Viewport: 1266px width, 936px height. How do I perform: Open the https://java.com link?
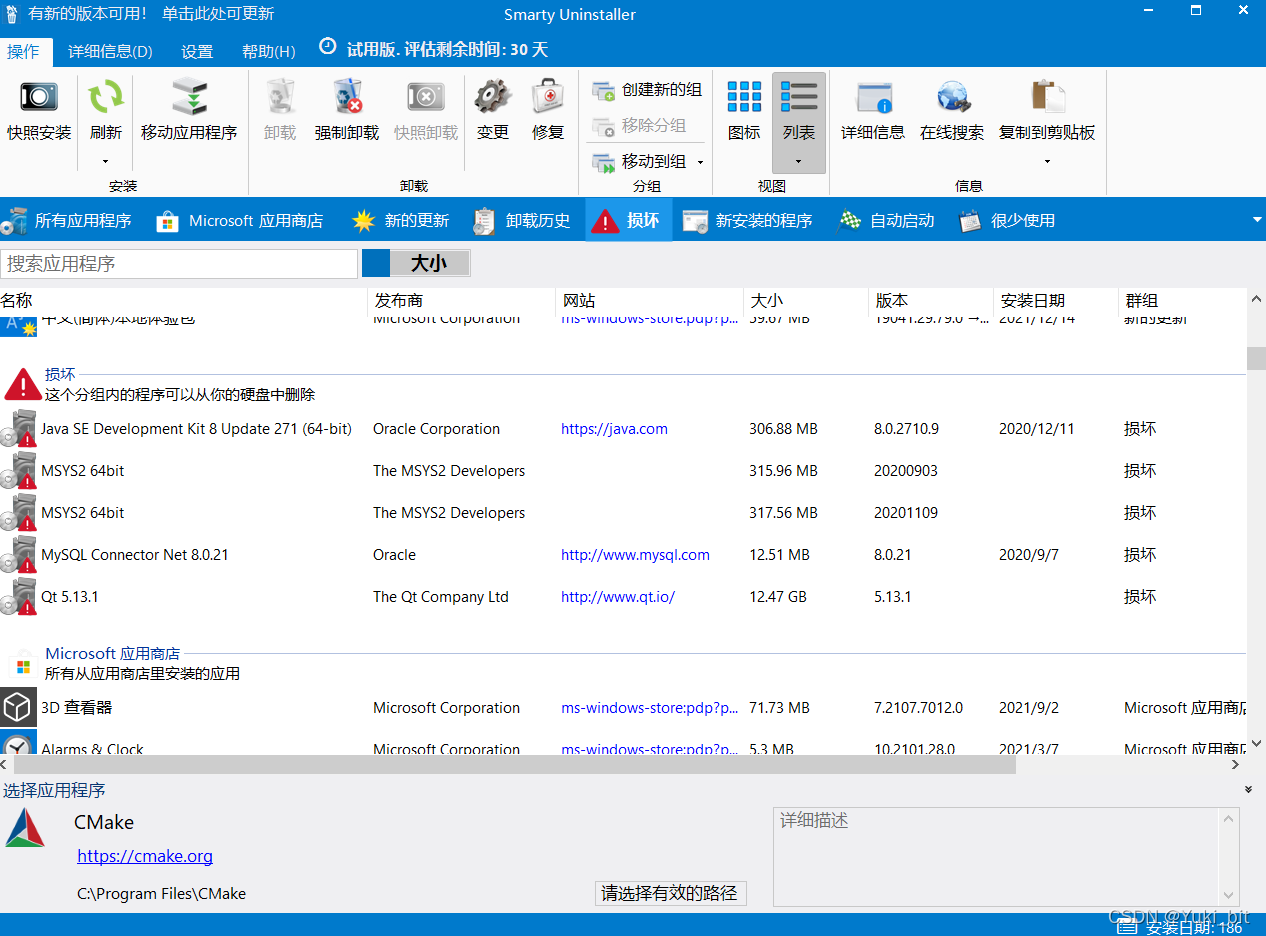[614, 428]
